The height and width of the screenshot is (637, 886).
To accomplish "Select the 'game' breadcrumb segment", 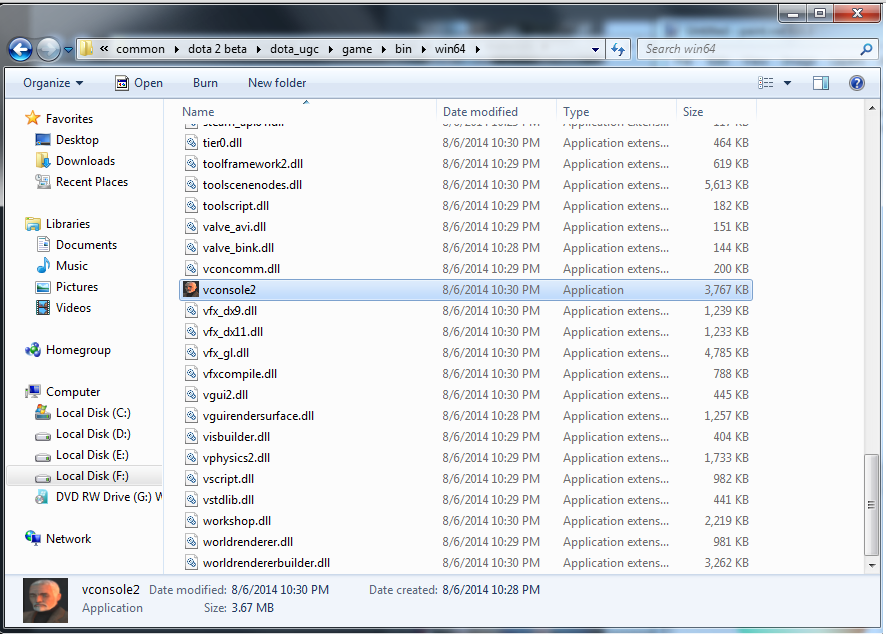I will coord(357,49).
